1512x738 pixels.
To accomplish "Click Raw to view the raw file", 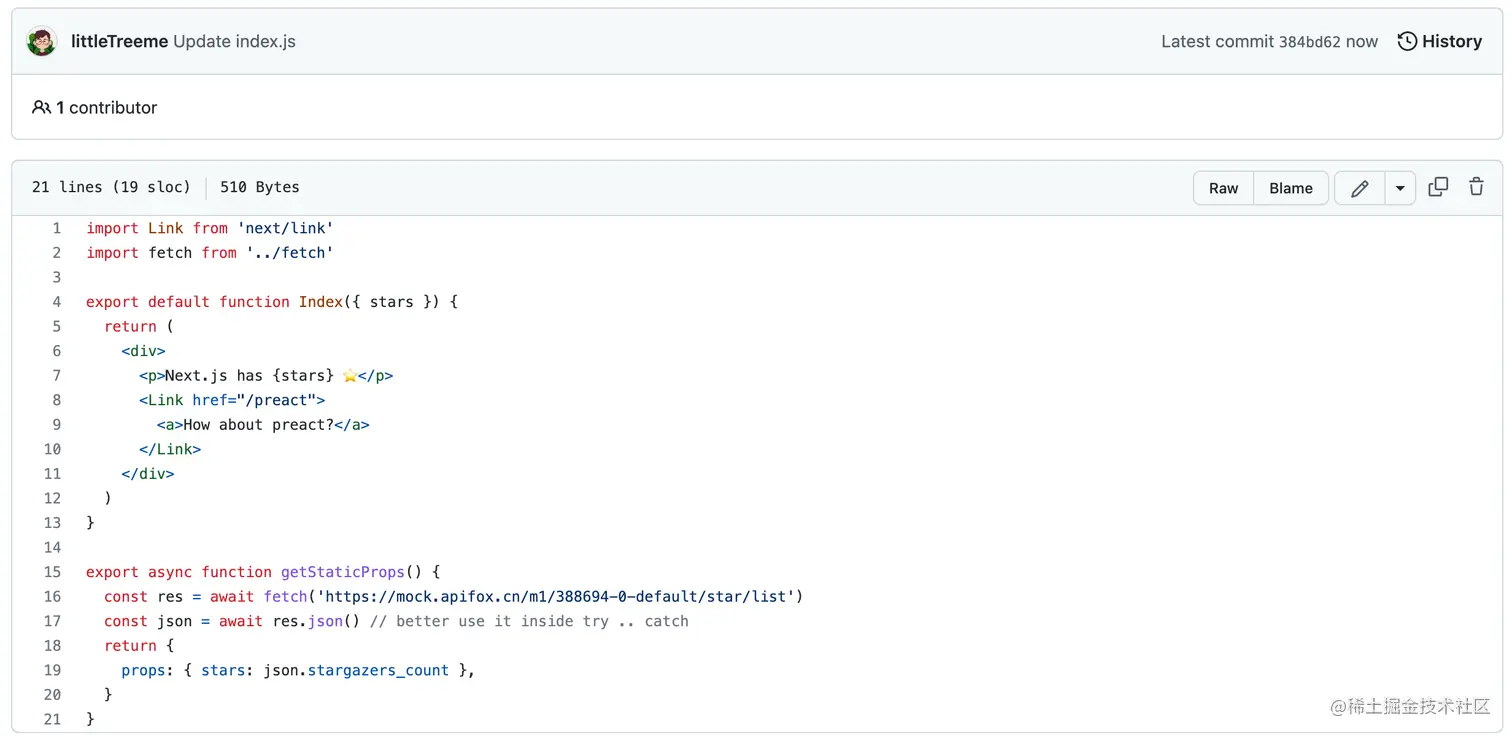I will click(1222, 187).
